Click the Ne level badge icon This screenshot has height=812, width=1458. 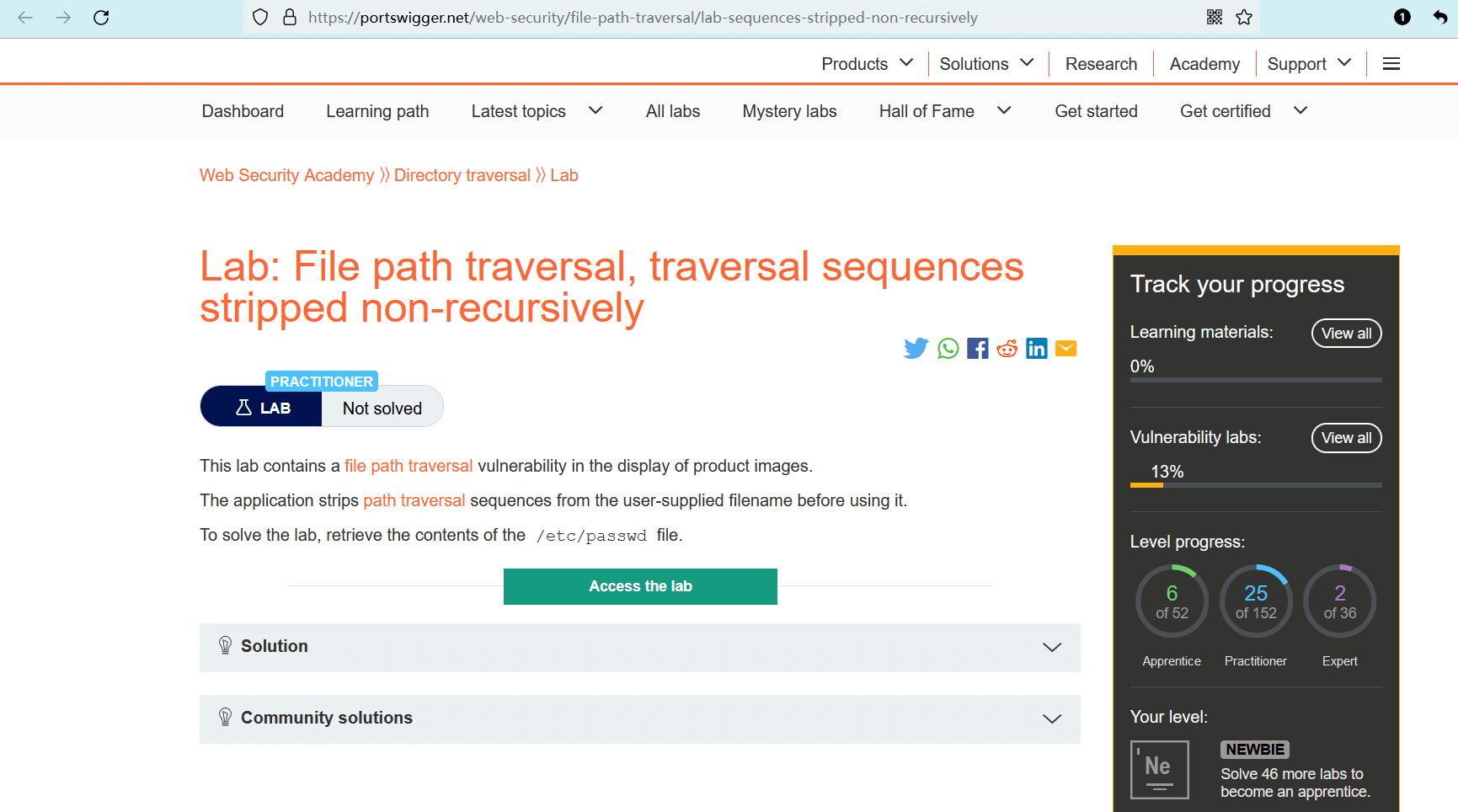pyautogui.click(x=1160, y=769)
